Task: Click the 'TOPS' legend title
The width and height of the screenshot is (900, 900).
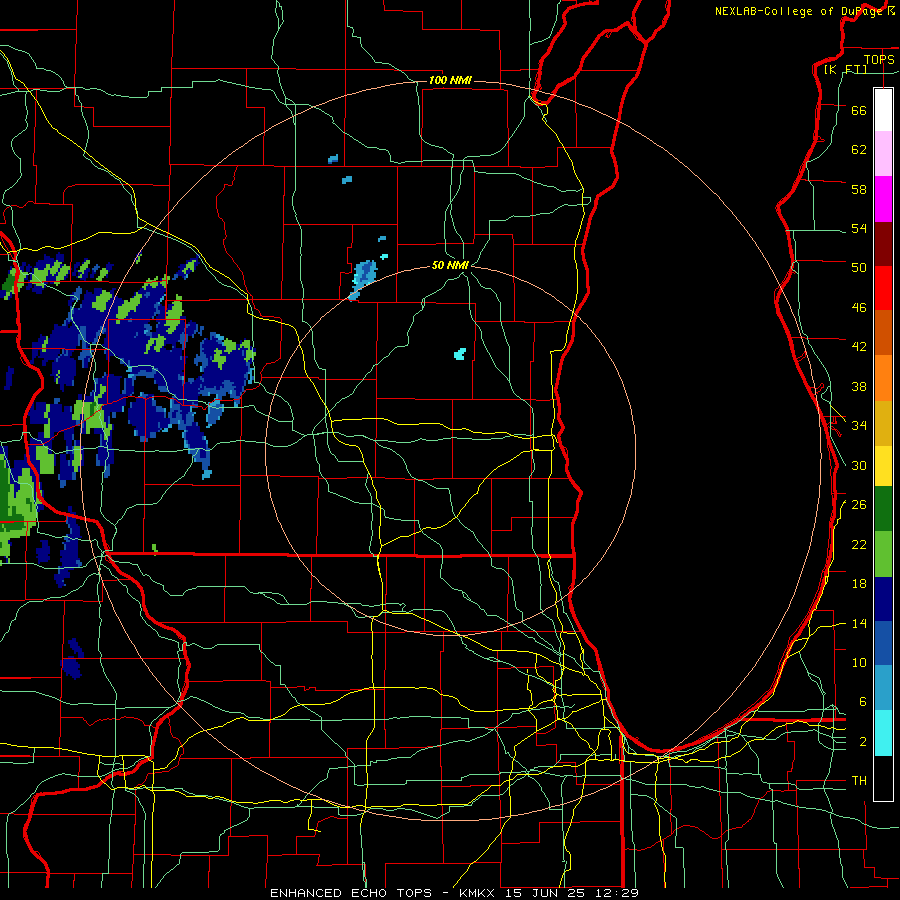Action: (x=879, y=59)
